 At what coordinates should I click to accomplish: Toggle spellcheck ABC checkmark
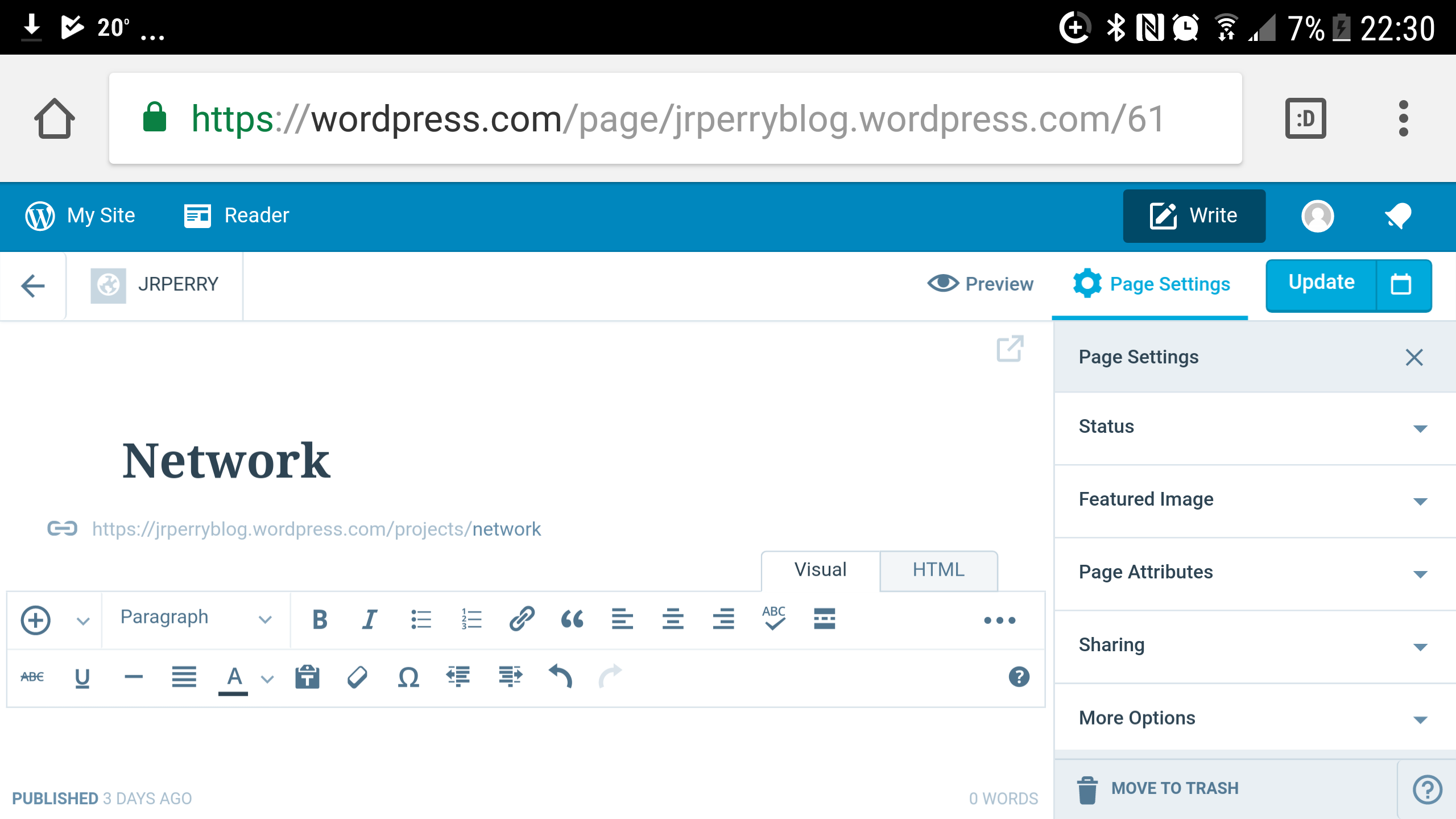tap(774, 618)
